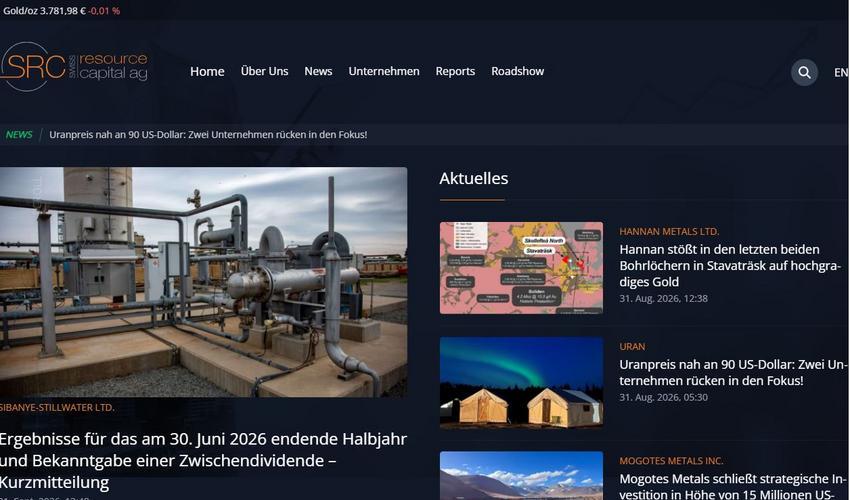The width and height of the screenshot is (850, 500).
Task: Click the Aktuelles section heading
Action: (474, 178)
